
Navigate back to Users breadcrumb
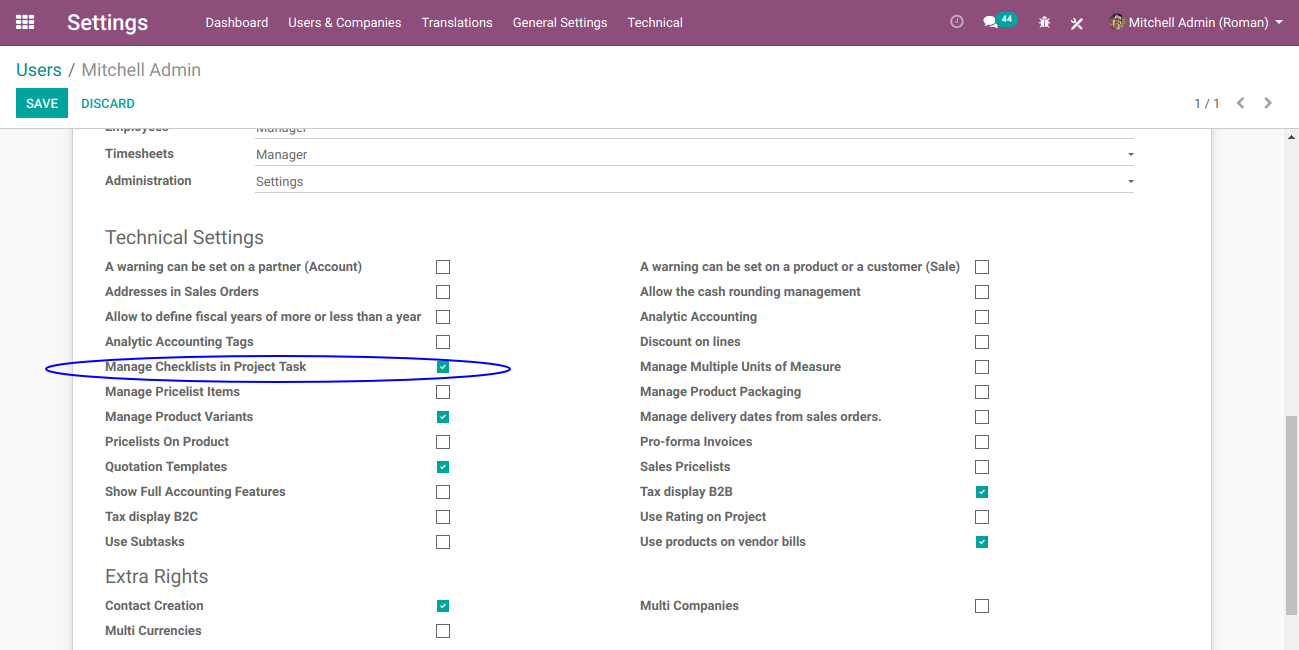(x=39, y=70)
